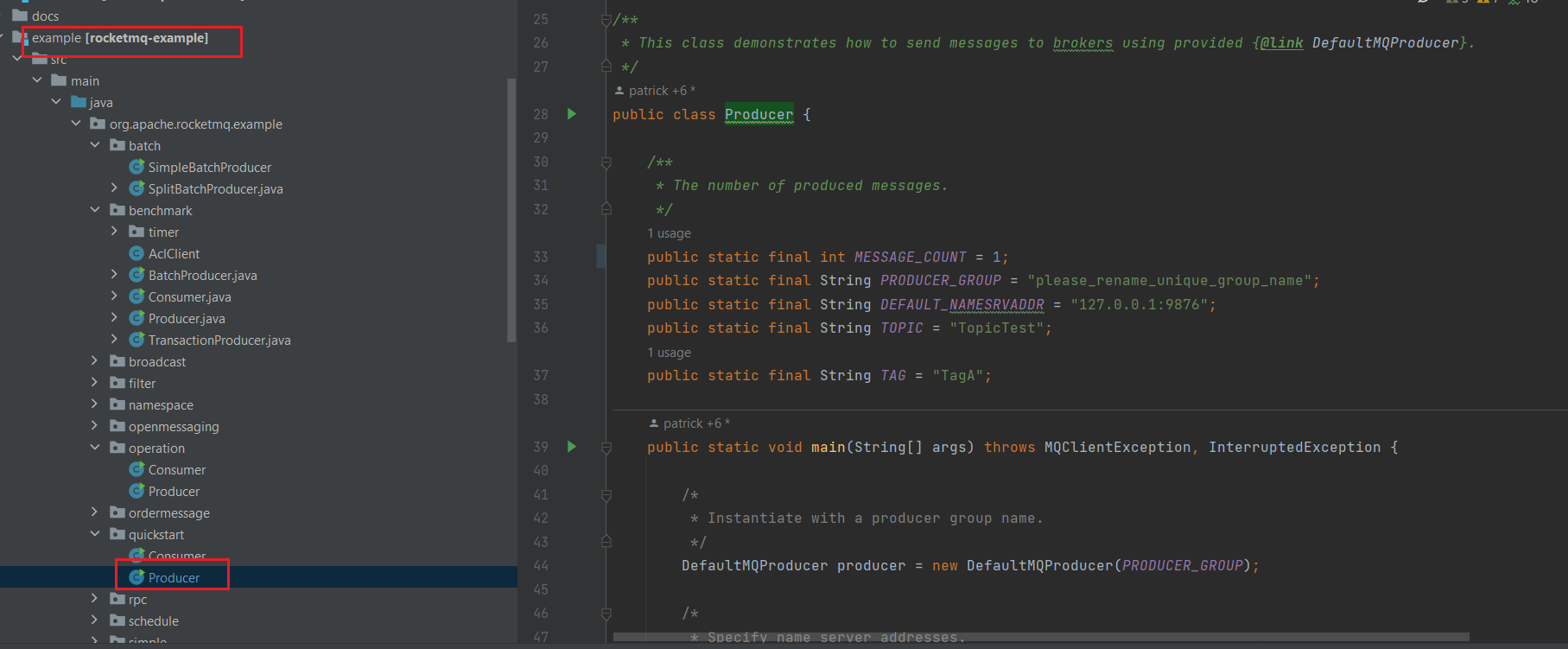Select example [rocketmq-example] module node

[x=120, y=38]
